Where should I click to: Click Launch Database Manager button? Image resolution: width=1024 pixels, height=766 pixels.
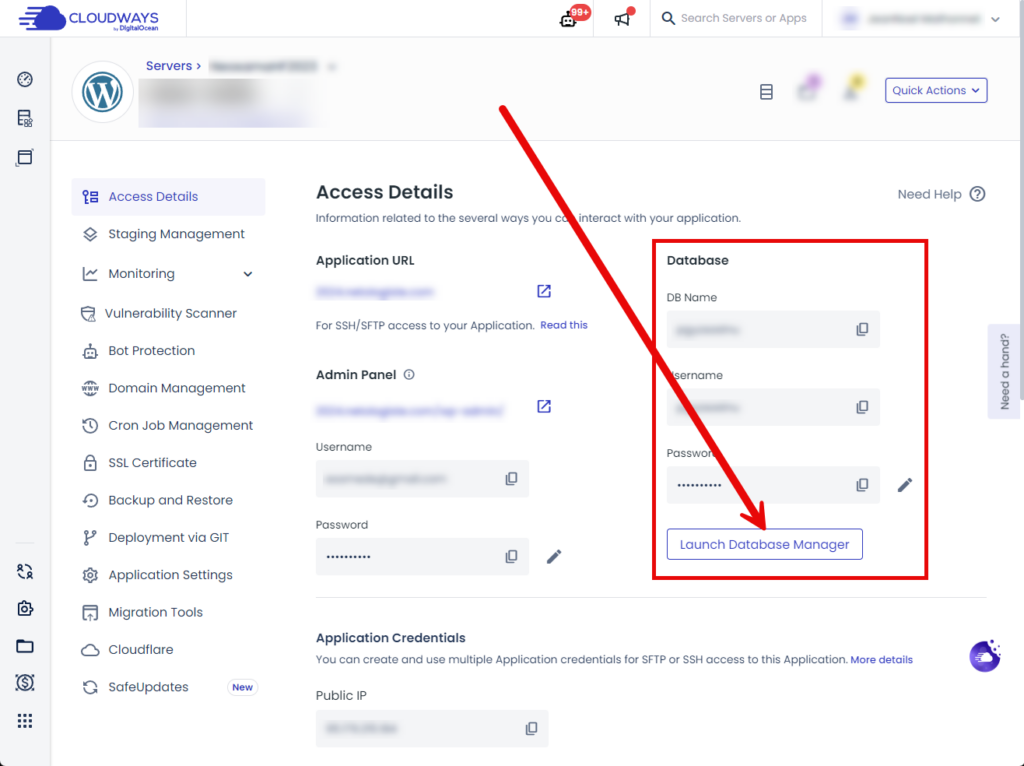764,544
